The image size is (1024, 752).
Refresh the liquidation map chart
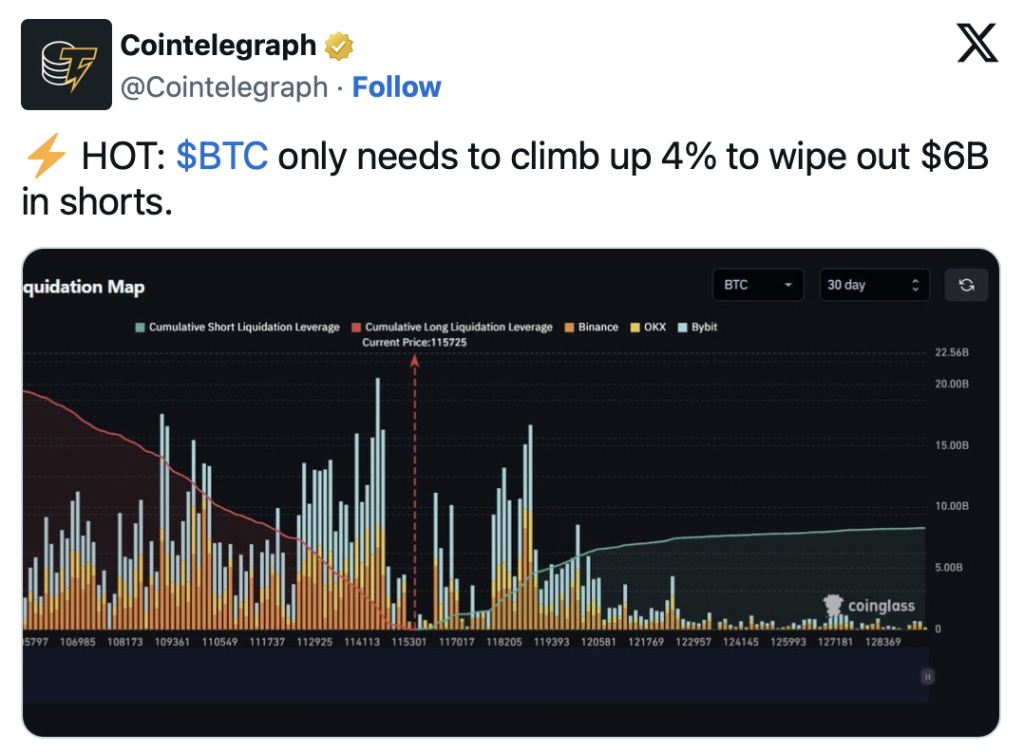pyautogui.click(x=966, y=285)
